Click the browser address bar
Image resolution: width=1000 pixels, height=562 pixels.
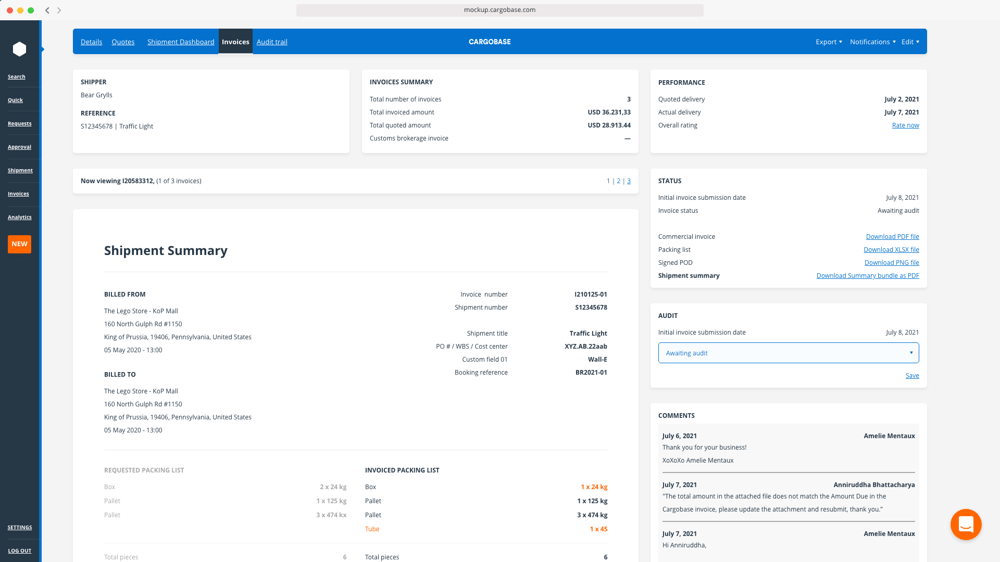pos(500,10)
